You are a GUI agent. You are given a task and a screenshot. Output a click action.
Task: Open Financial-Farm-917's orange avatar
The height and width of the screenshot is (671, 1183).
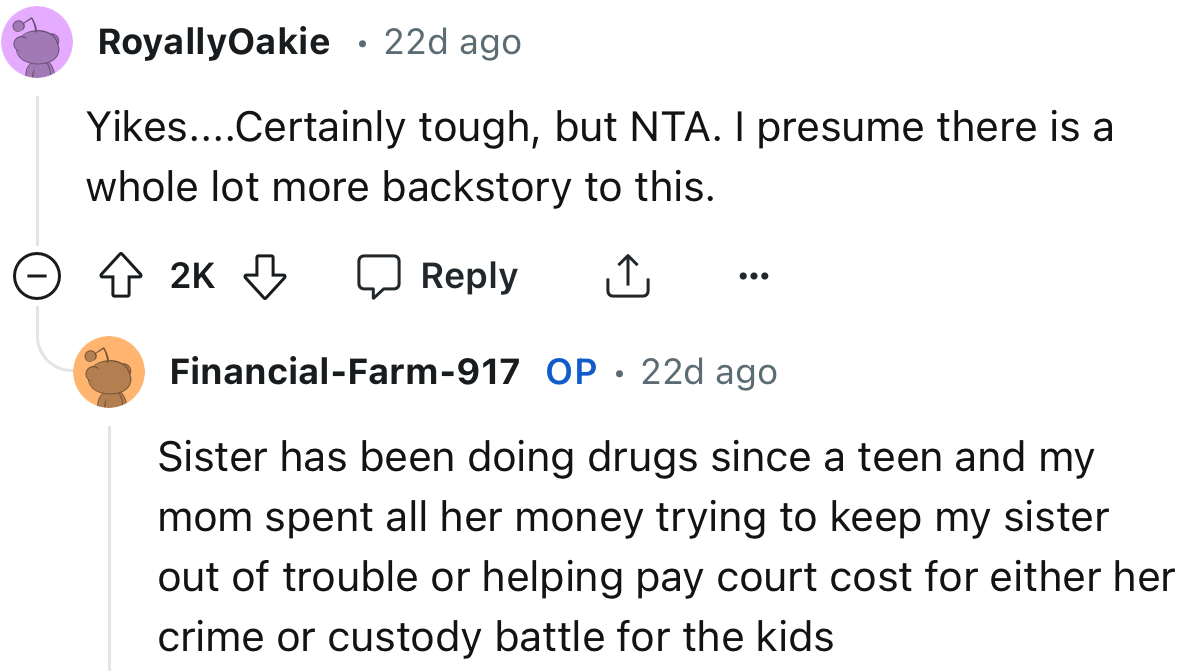[109, 372]
